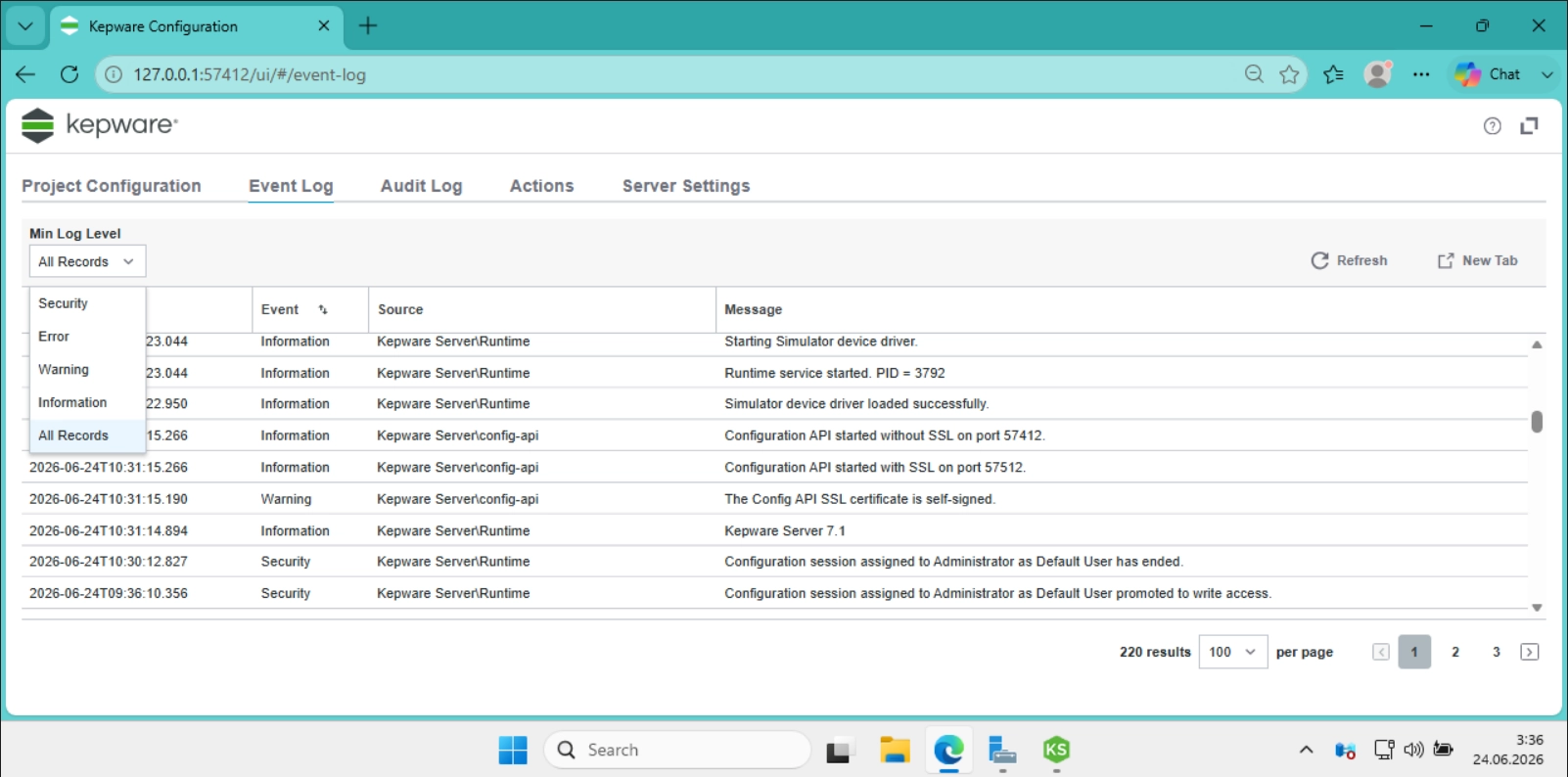Click the event log vertical scrollbar thumb
The image size is (1568, 777).
[1537, 422]
